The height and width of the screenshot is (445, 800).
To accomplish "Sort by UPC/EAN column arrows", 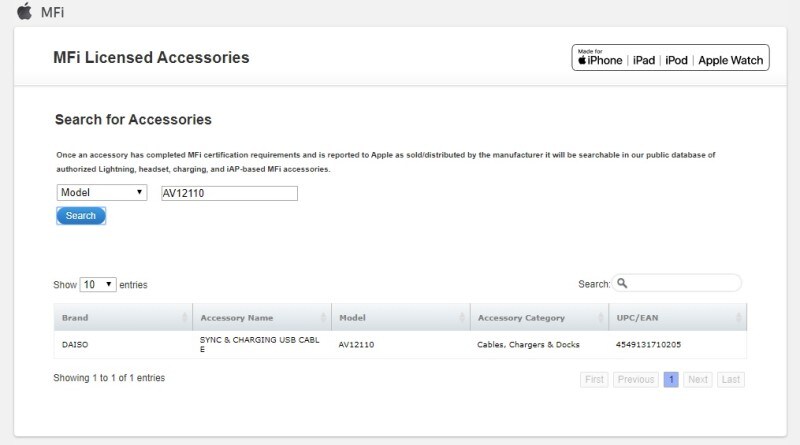I will (738, 318).
